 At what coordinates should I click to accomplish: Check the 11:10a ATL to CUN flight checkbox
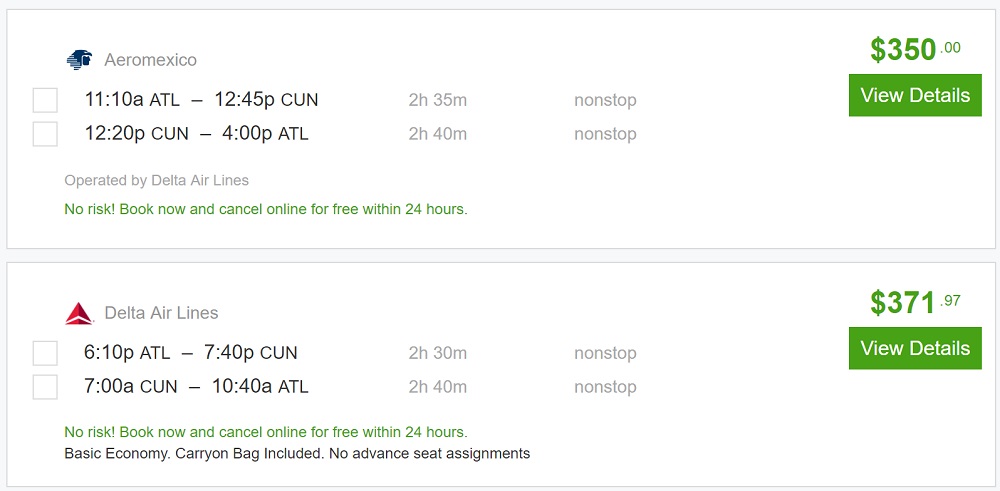coord(45,100)
